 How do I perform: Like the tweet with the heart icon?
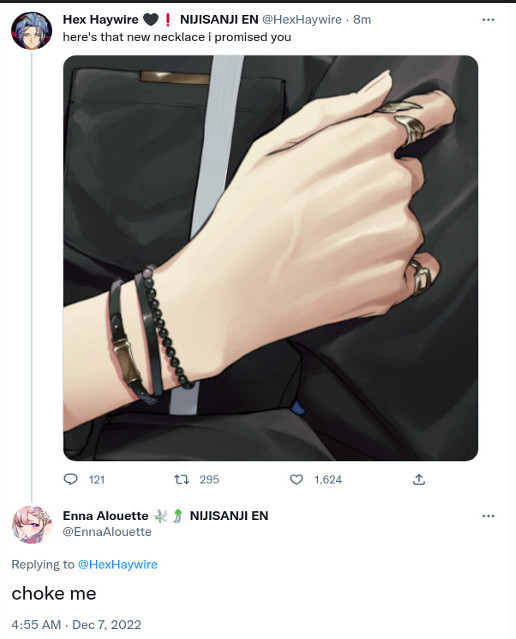296,480
